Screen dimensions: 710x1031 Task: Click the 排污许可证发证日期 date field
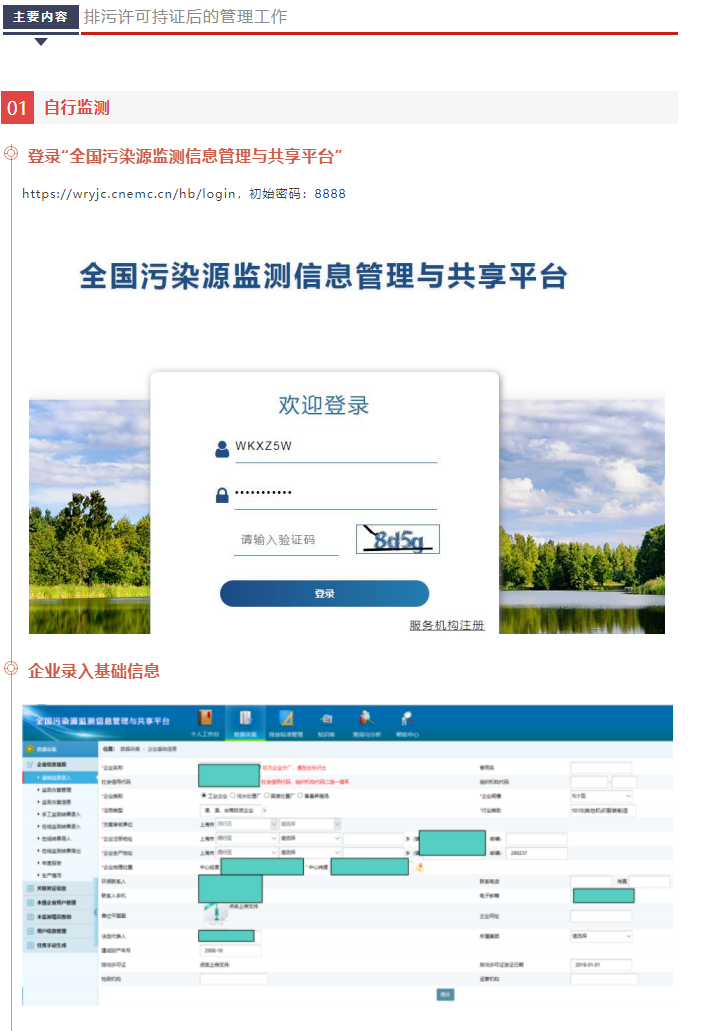(x=601, y=965)
